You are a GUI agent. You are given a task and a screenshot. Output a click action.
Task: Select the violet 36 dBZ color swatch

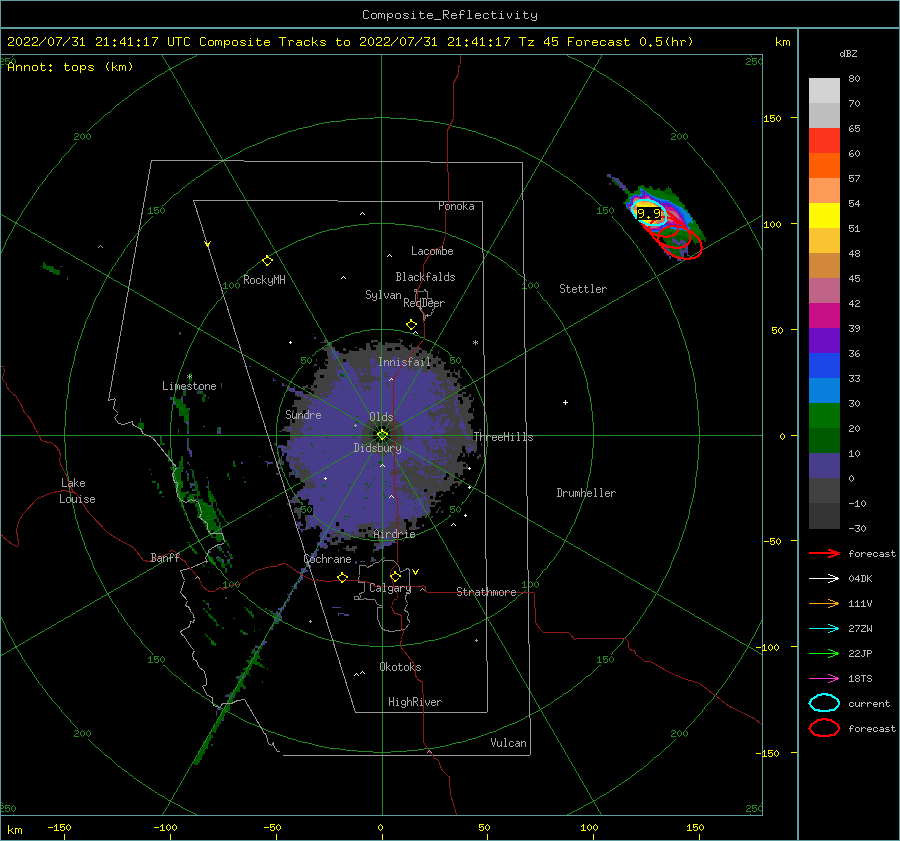(824, 341)
